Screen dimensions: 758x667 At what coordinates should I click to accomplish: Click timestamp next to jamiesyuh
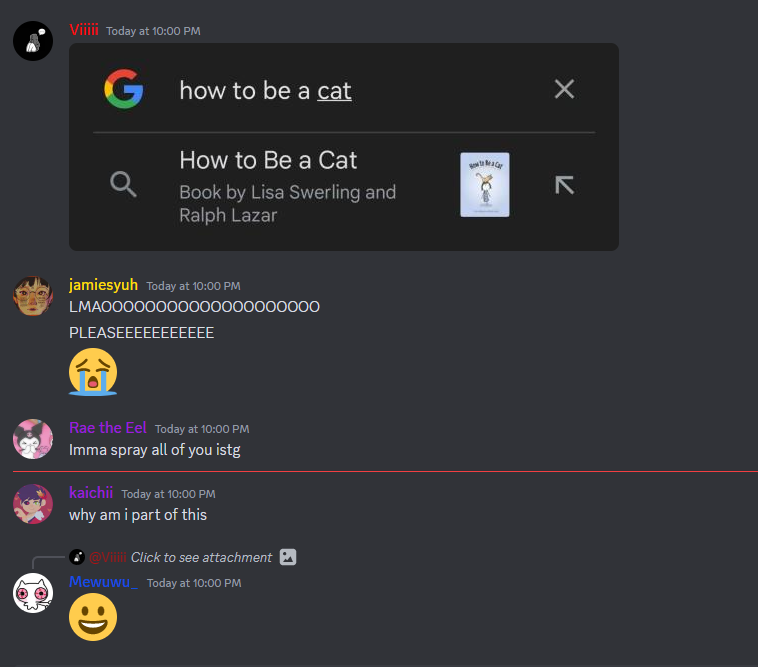pyautogui.click(x=193, y=286)
